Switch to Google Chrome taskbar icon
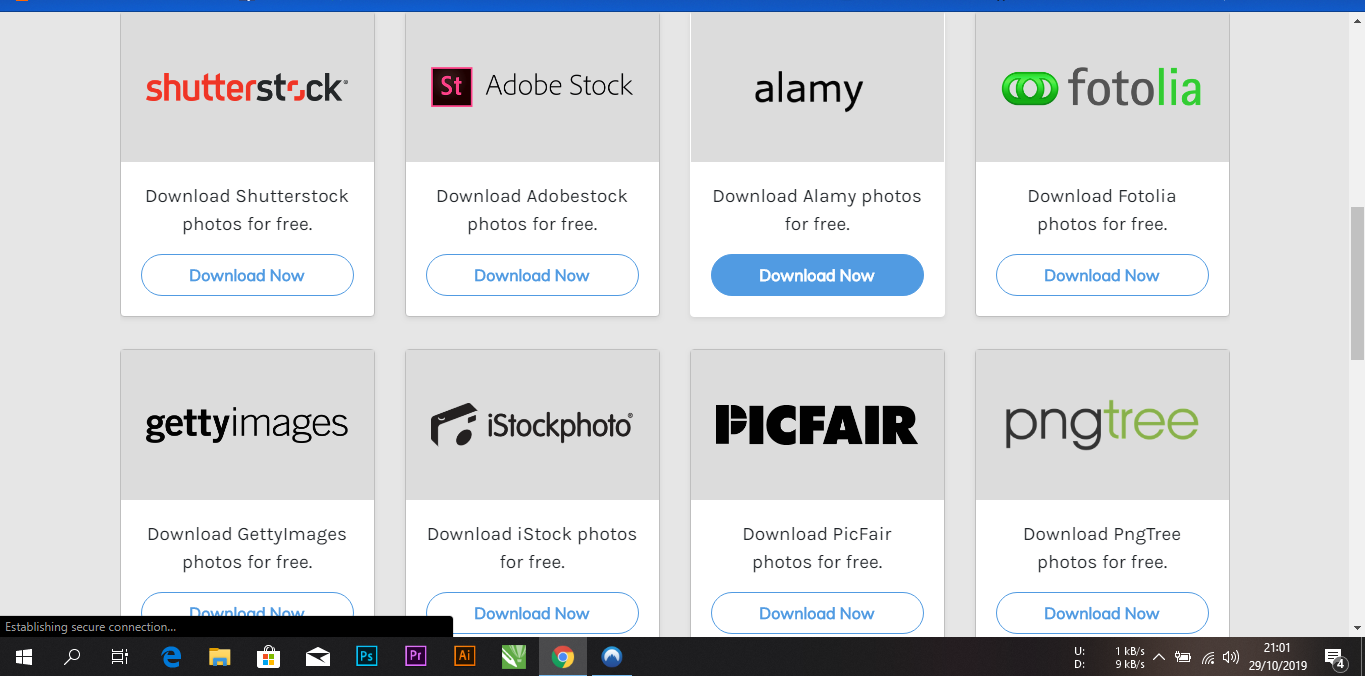This screenshot has height=676, width=1365. [x=562, y=657]
